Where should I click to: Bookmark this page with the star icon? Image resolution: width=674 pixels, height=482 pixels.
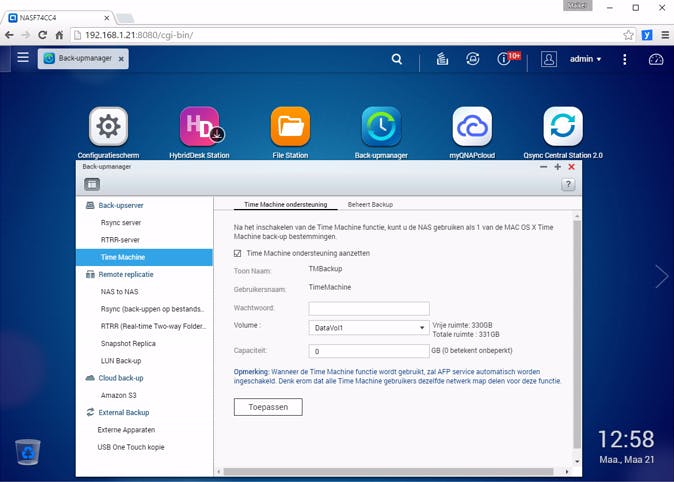pos(628,35)
